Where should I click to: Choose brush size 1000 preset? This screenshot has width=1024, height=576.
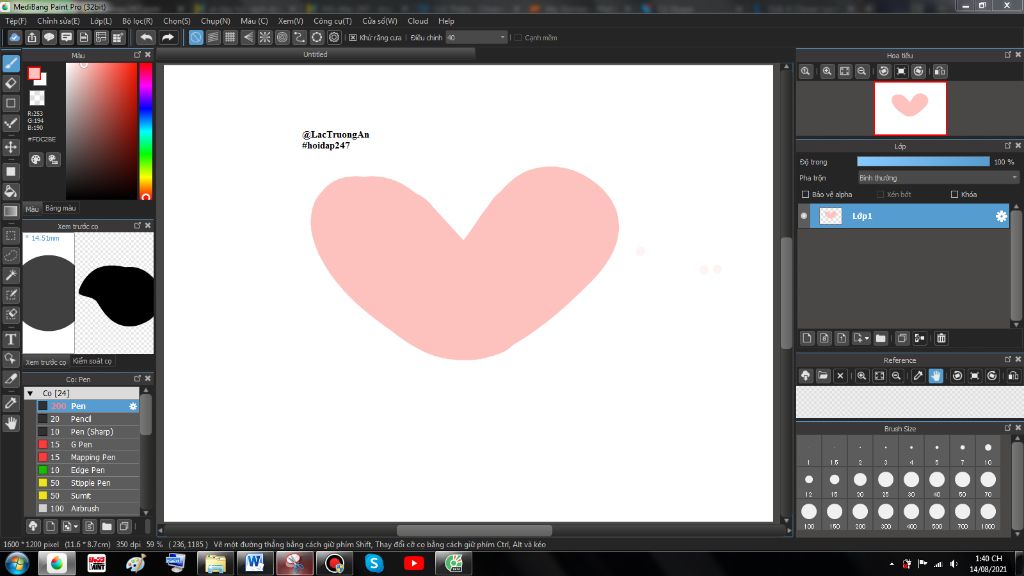988,515
